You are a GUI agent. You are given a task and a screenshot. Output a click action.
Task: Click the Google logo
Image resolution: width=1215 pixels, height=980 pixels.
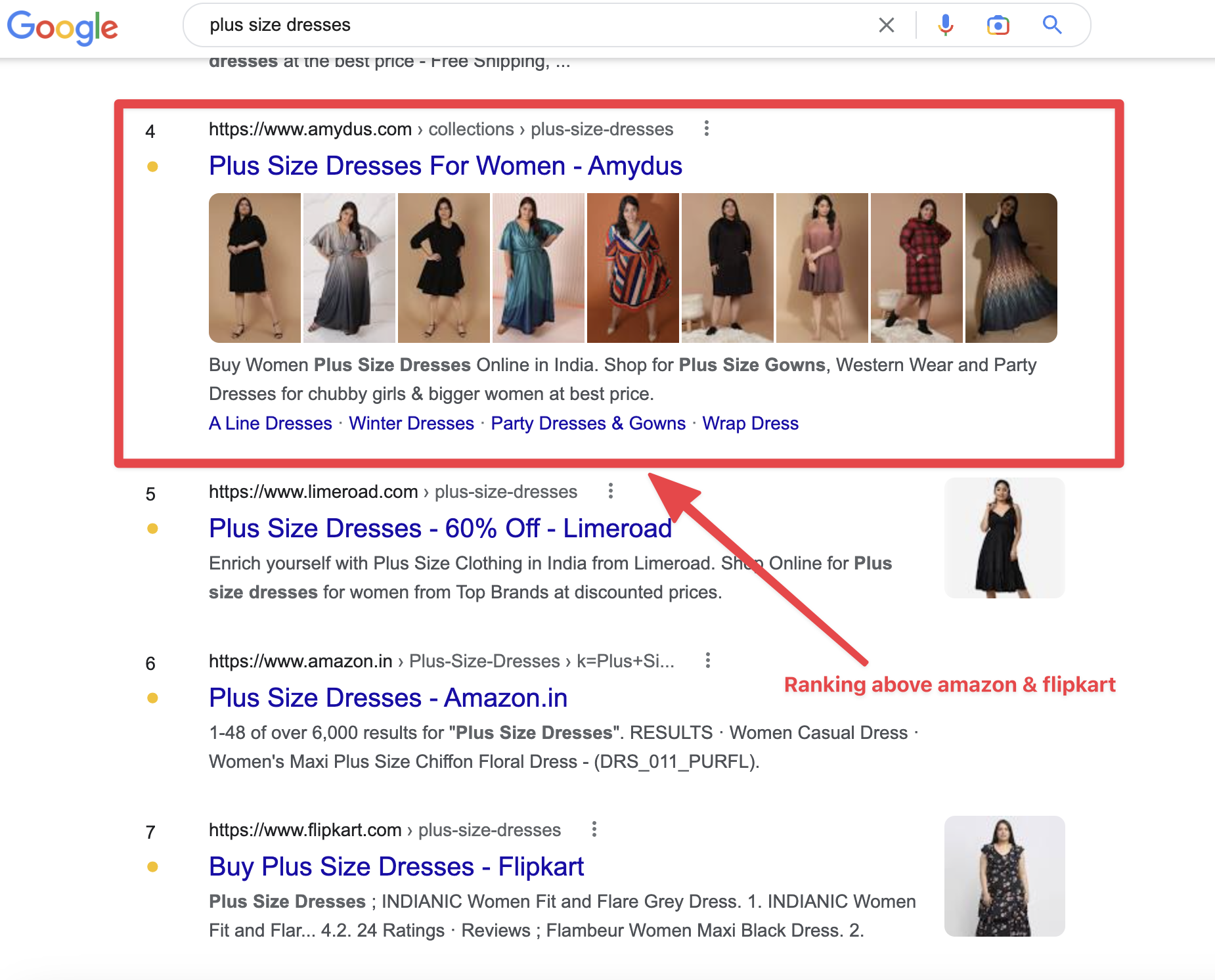click(x=62, y=28)
